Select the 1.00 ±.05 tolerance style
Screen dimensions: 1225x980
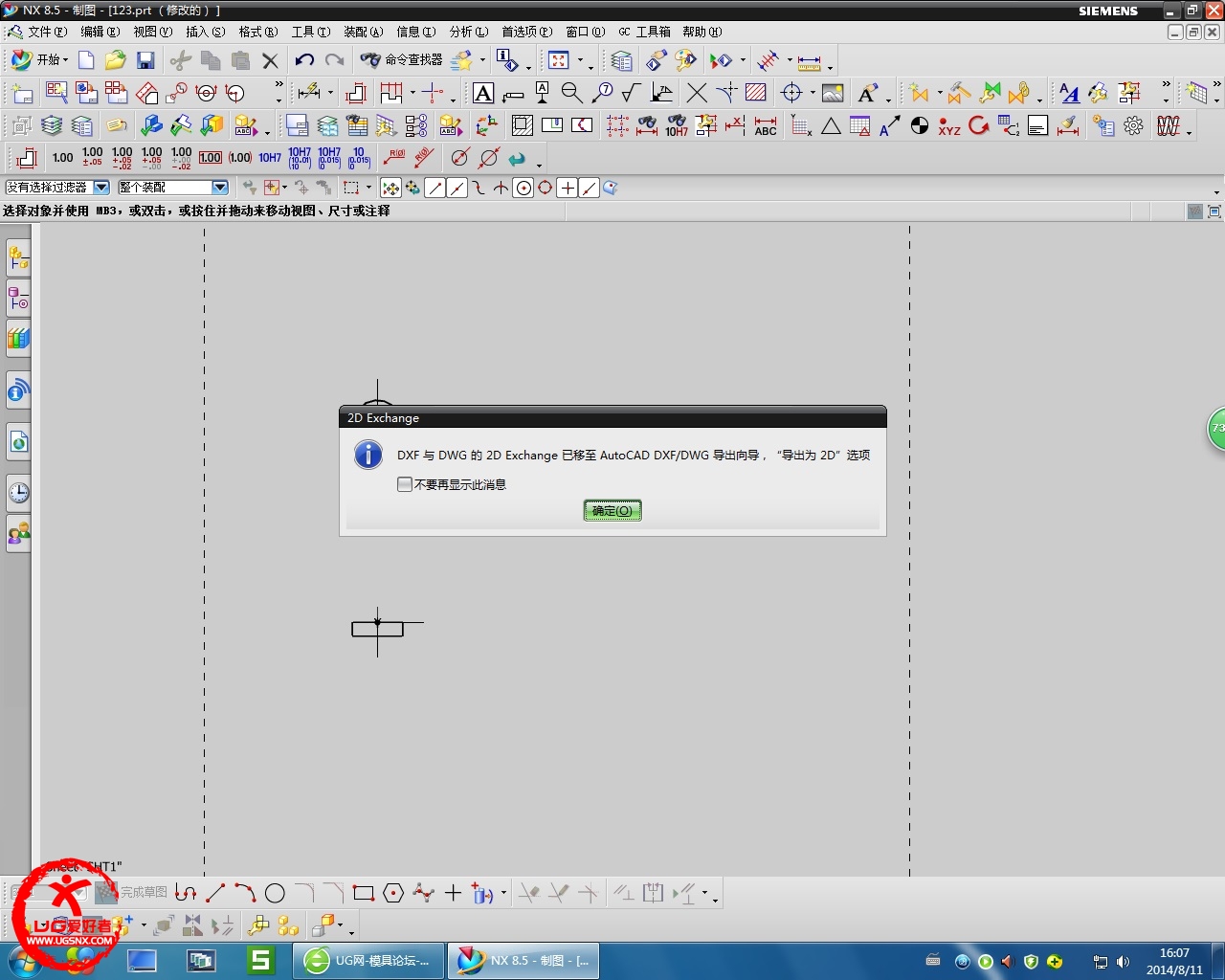[93, 158]
